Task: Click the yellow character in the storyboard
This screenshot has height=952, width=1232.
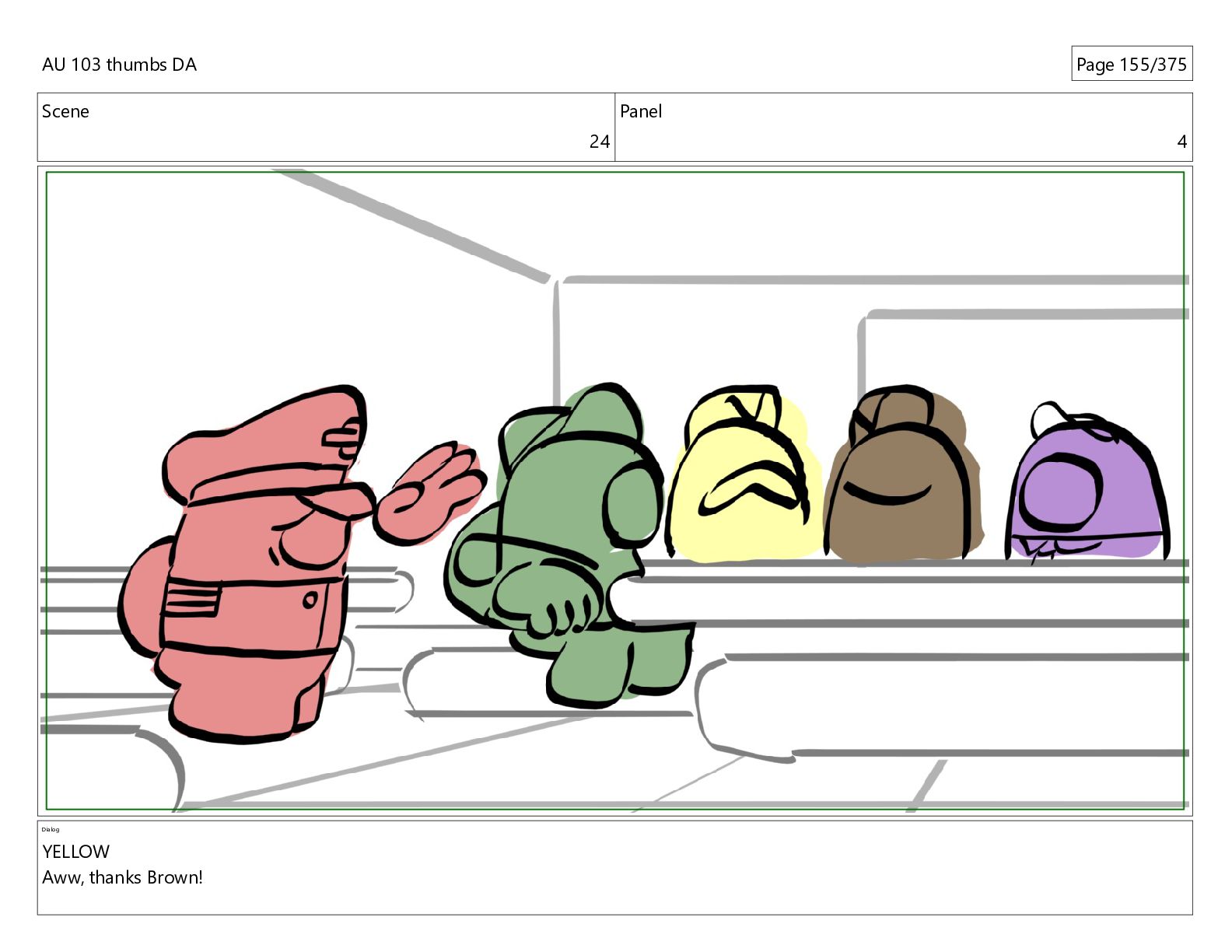Action: 743,474
